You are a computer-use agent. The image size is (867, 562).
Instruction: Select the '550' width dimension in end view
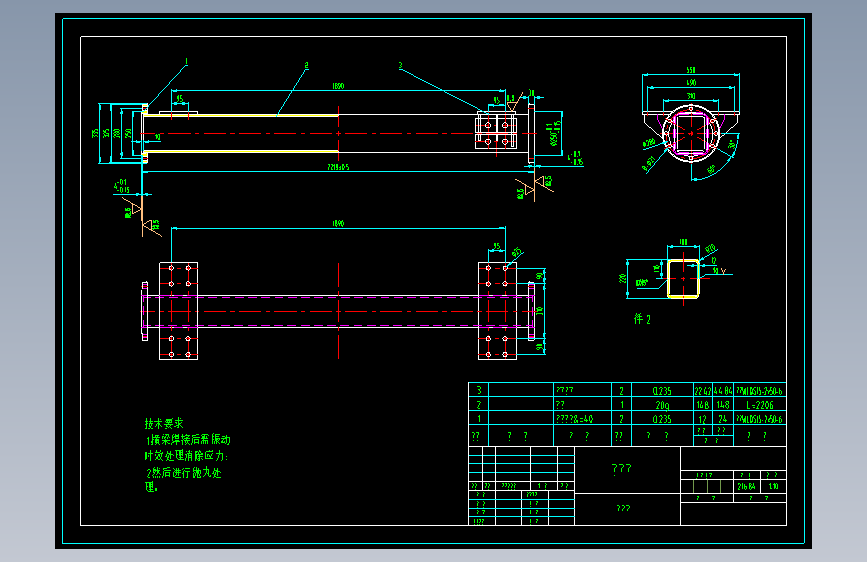tap(691, 70)
